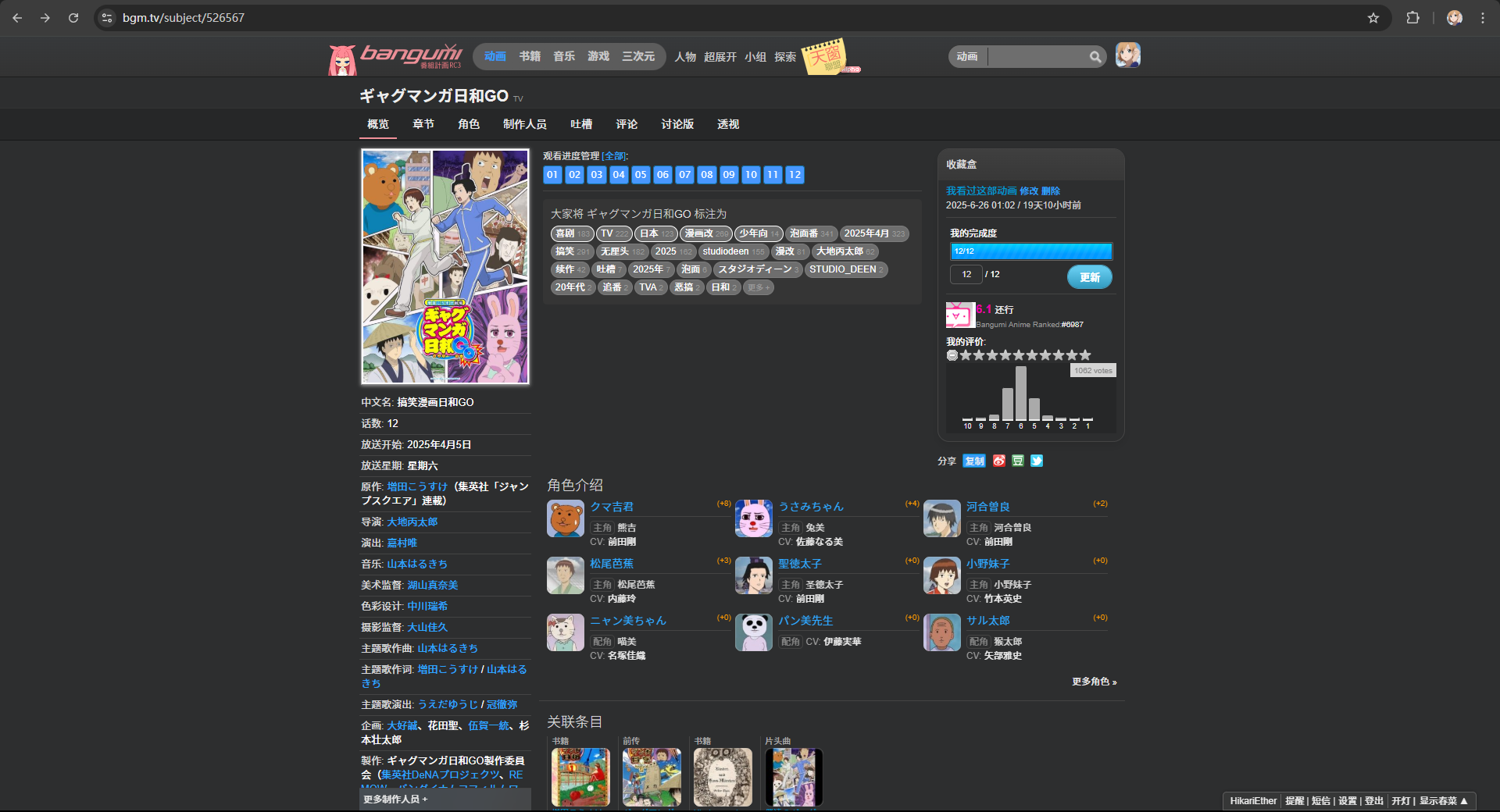Click the 喜剧 tag

572,233
